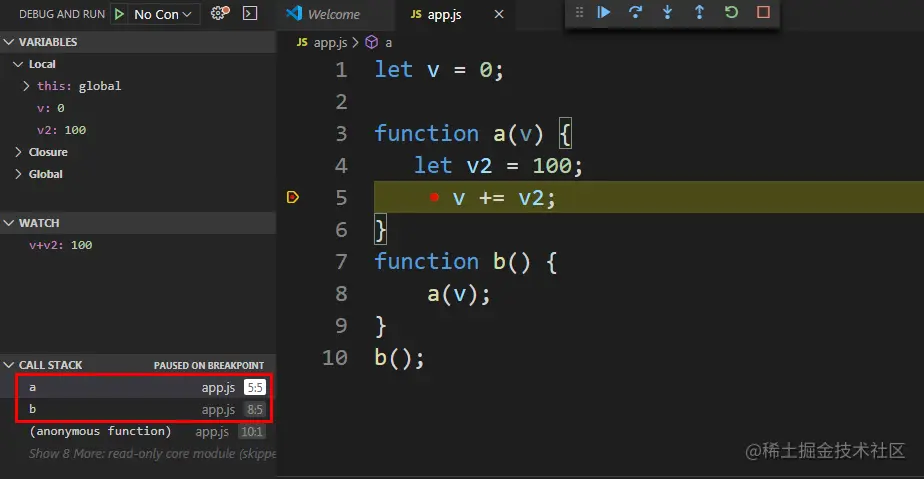This screenshot has height=479, width=924.
Task: Stop debugging with the red square
Action: click(763, 12)
